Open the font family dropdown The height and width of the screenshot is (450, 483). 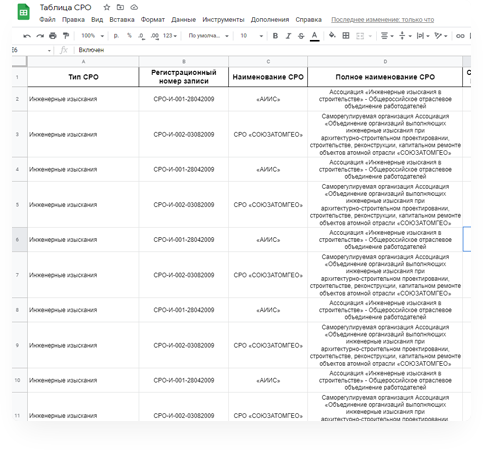point(208,36)
